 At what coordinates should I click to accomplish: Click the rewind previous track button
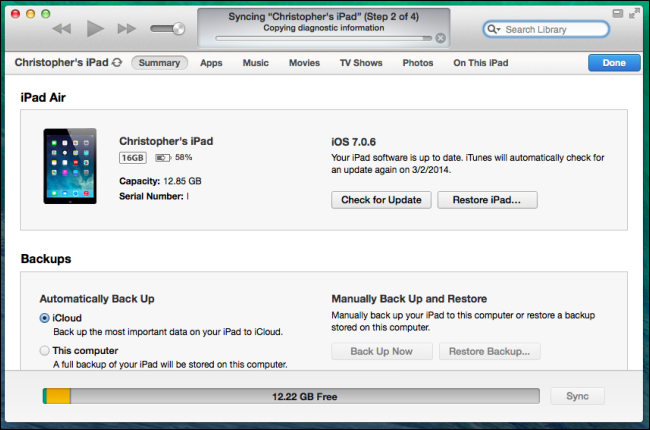pos(62,29)
